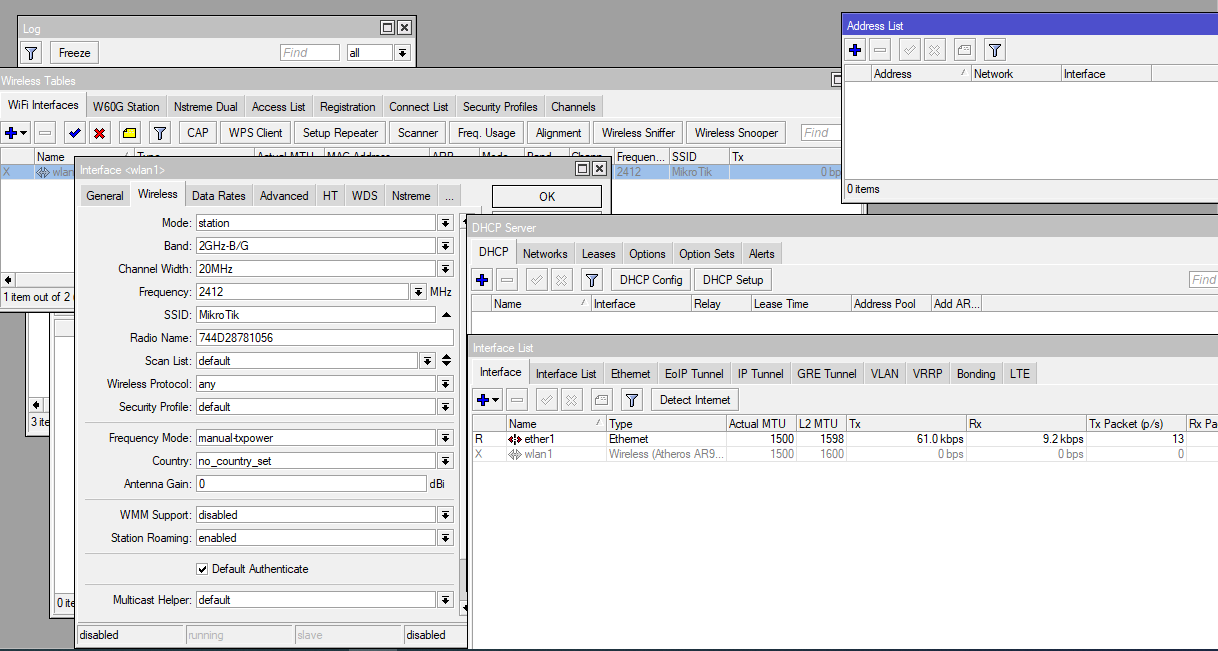The height and width of the screenshot is (651, 1218).
Task: Open the Country dropdown list
Action: 444,461
